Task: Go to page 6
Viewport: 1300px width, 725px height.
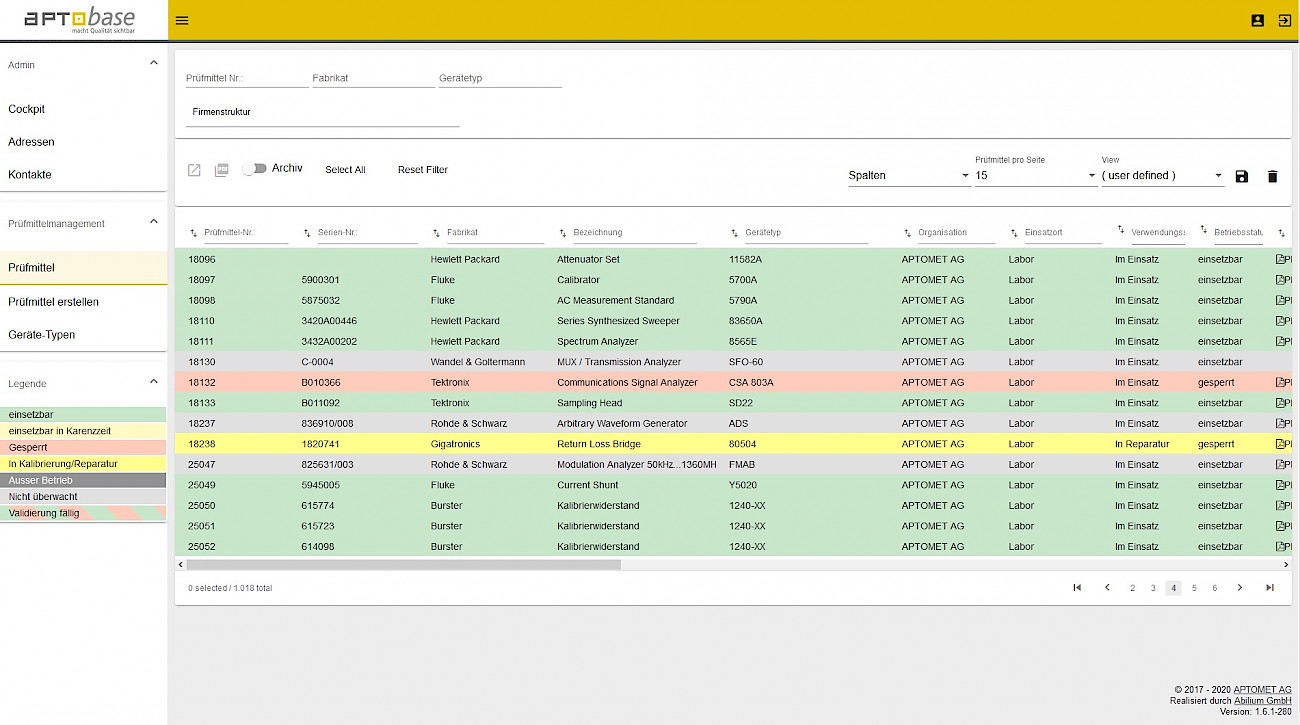Action: click(1215, 588)
